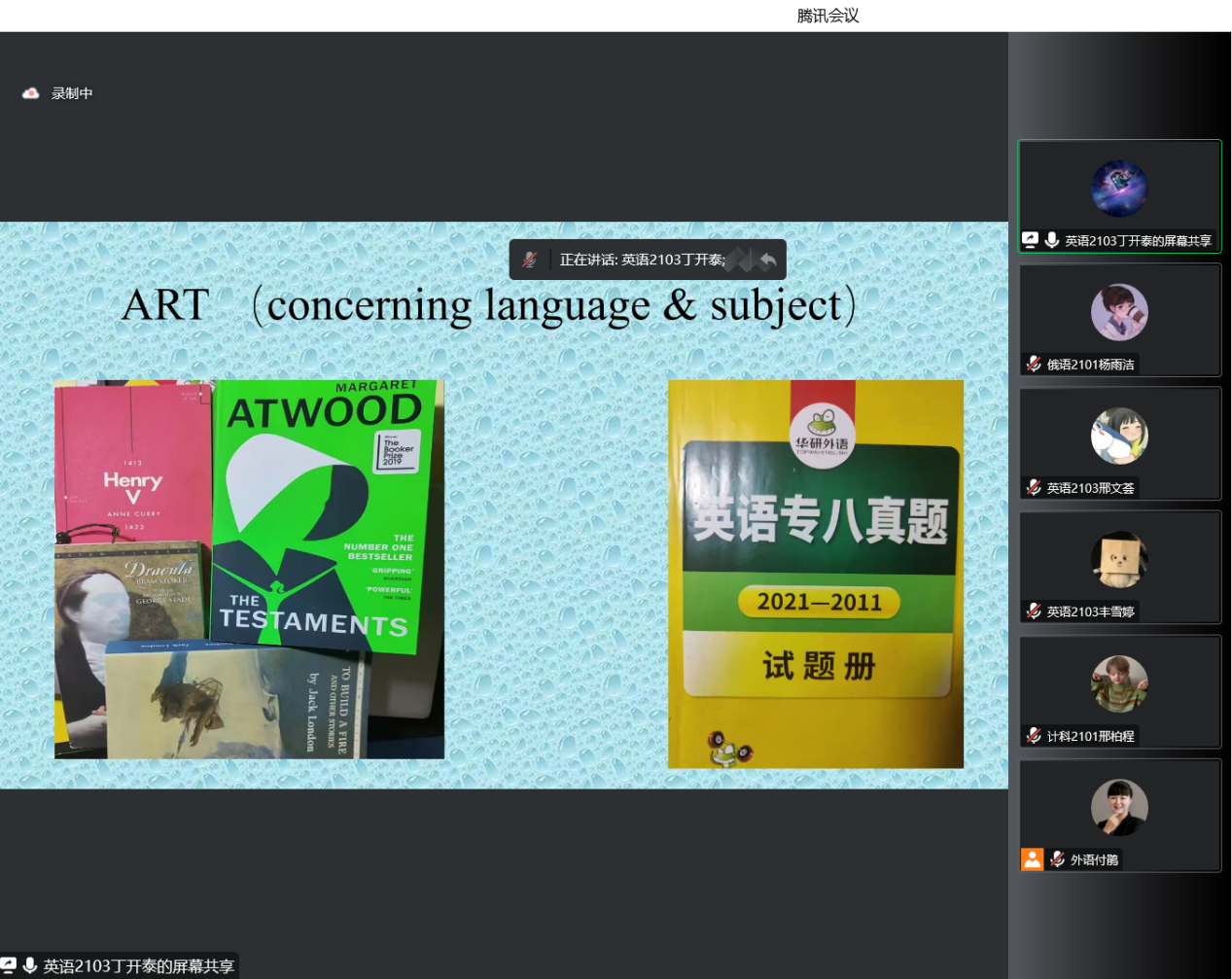Click bottom-left label 英语2103丁开泰的屏幕共享

click(x=139, y=966)
